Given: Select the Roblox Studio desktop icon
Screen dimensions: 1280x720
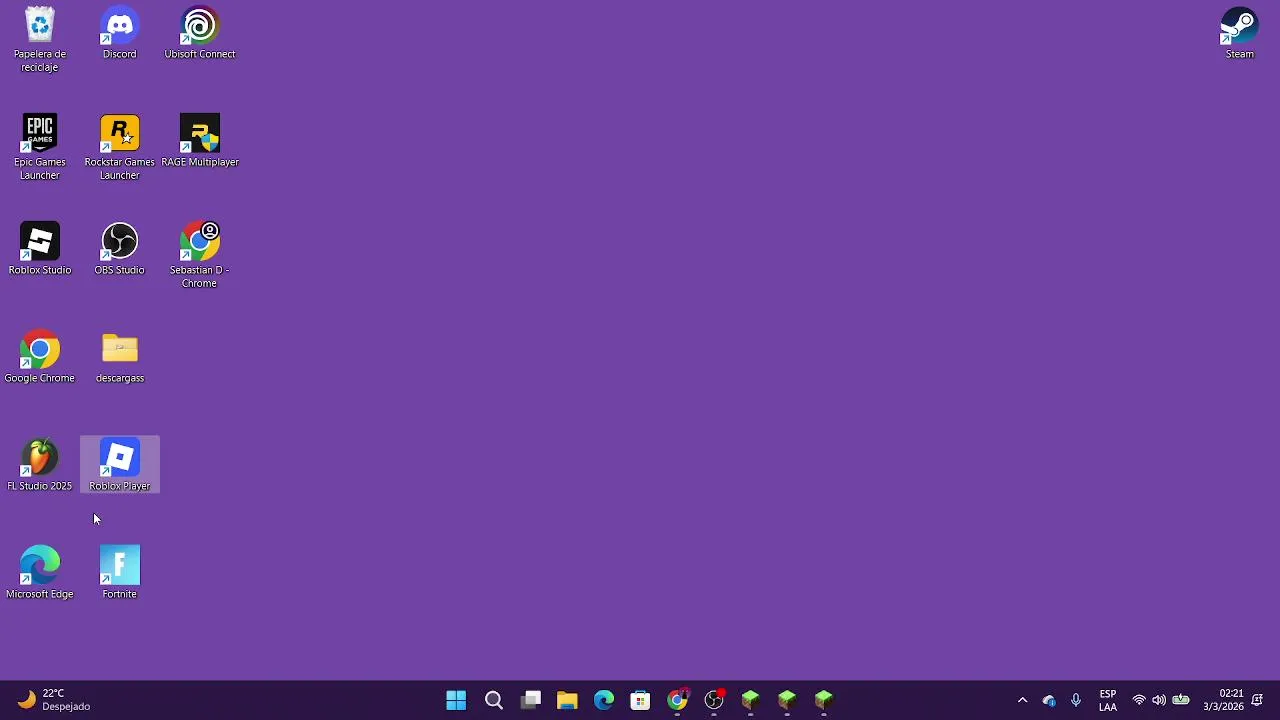Looking at the screenshot, I should click(x=40, y=249).
